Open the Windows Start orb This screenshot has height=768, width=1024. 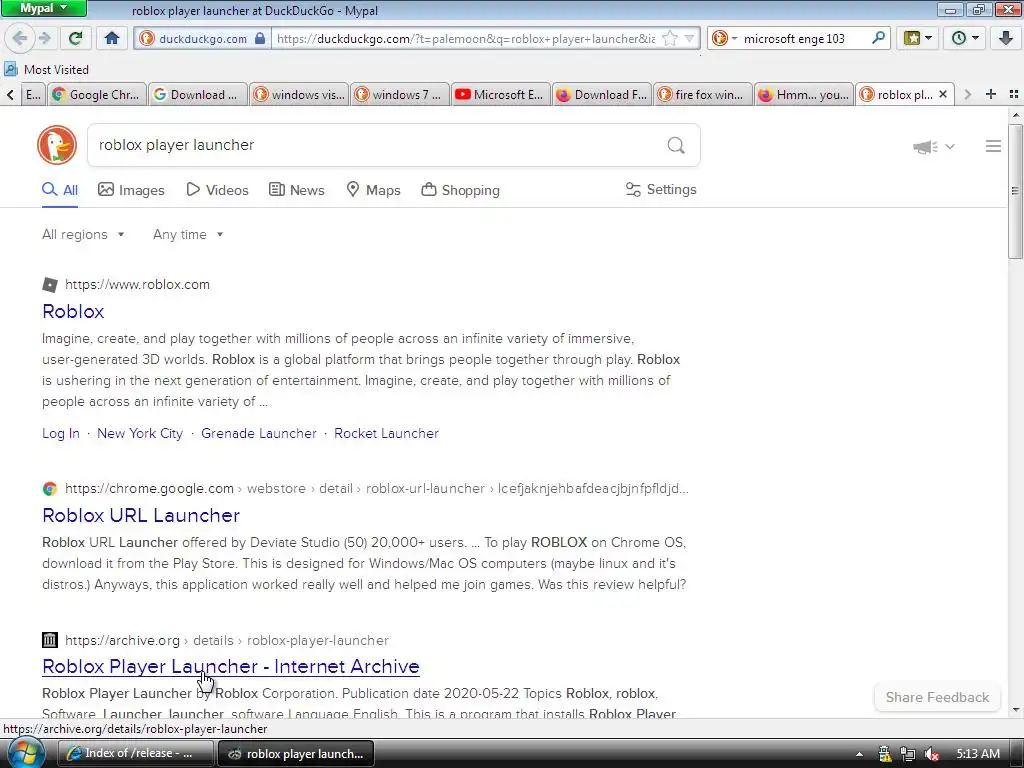click(24, 753)
